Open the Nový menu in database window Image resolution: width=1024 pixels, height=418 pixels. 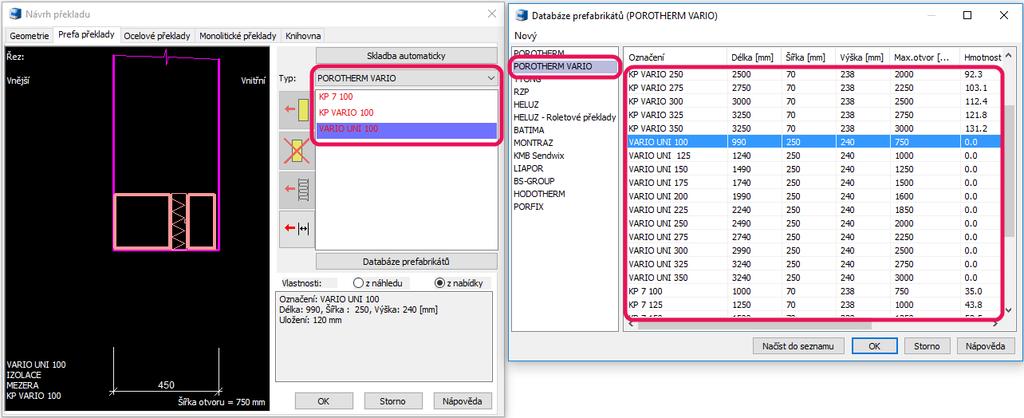(525, 36)
